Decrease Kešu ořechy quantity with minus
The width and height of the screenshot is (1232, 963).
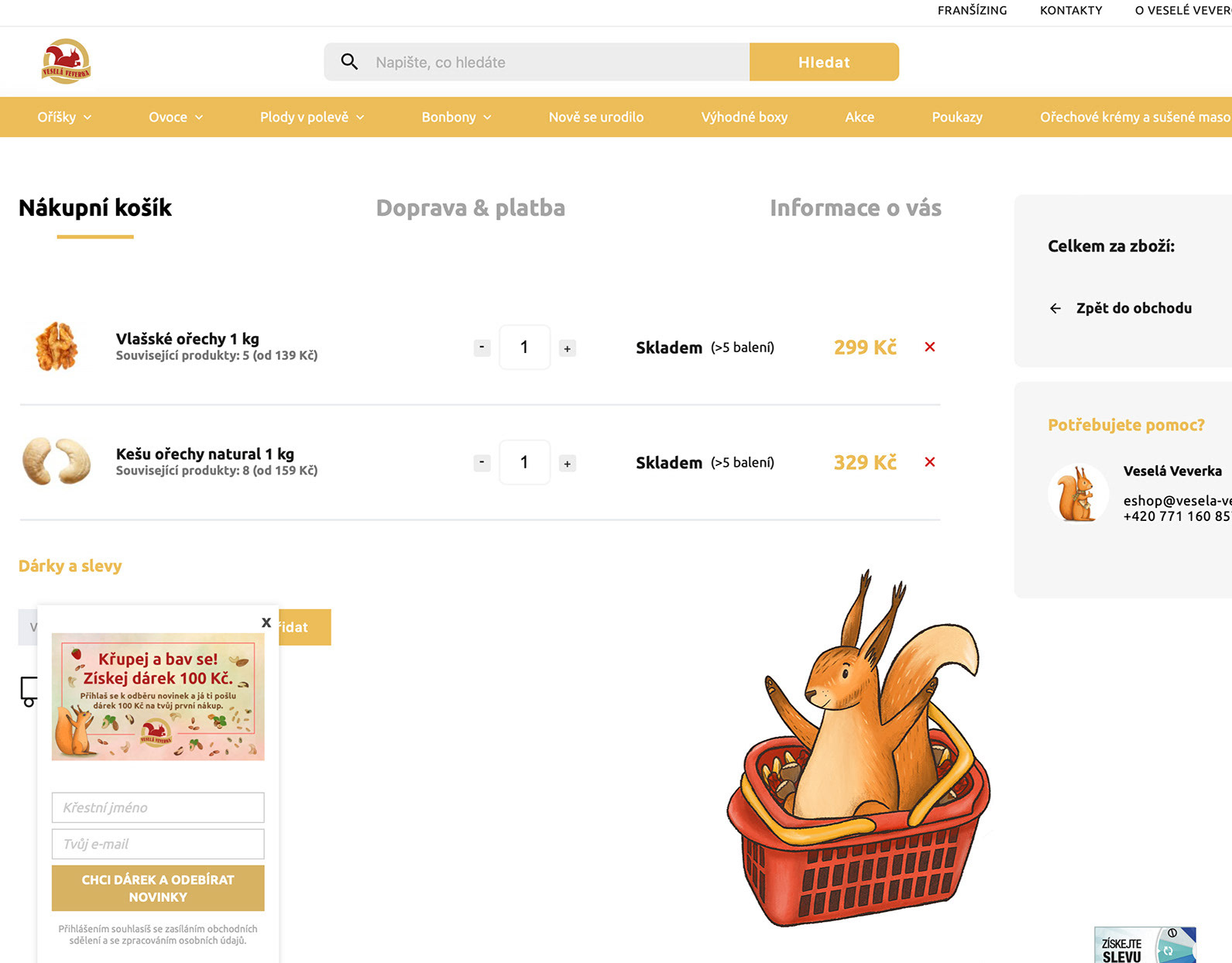point(482,463)
